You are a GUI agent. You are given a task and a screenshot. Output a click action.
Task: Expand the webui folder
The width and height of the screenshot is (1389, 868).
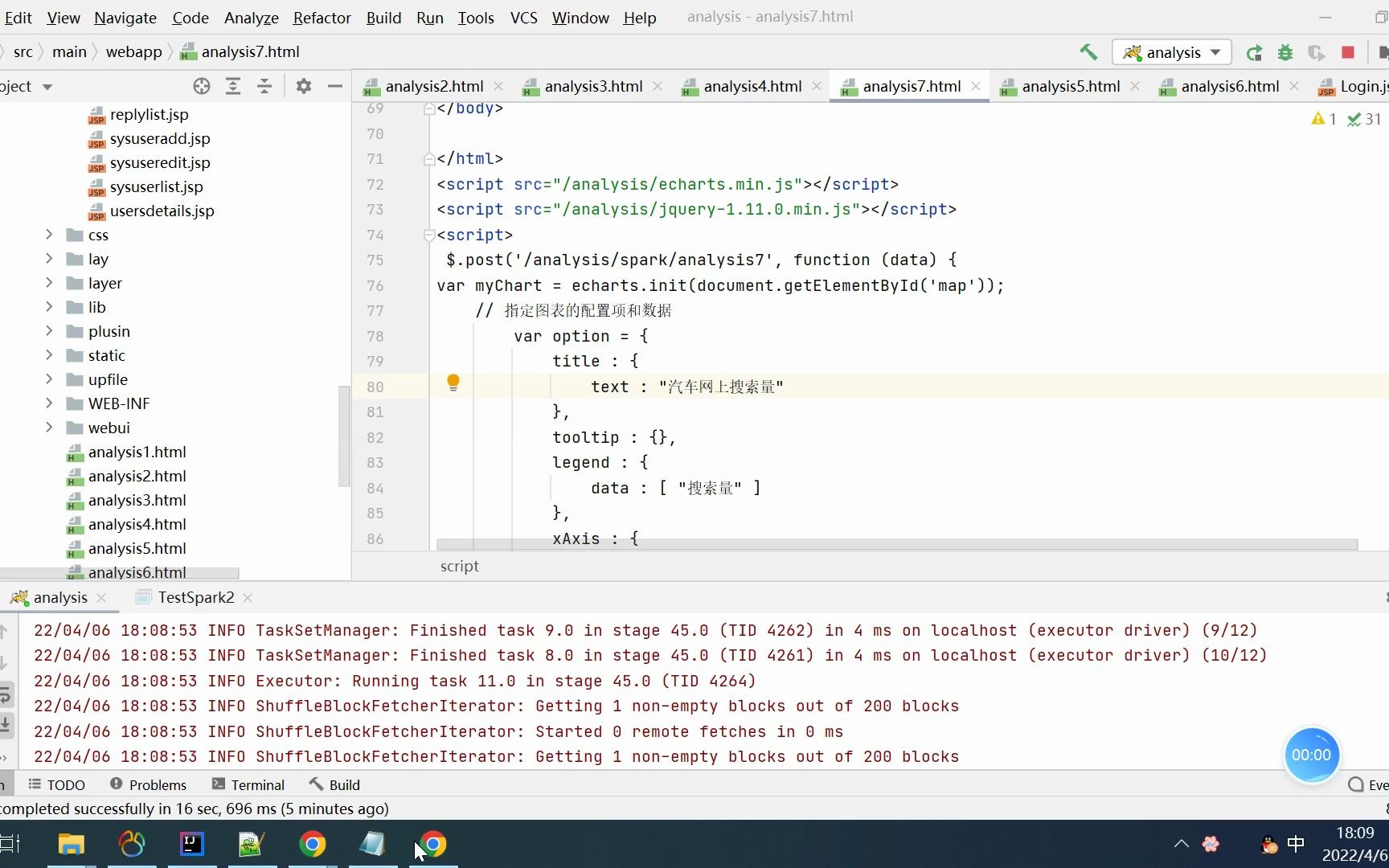pos(49,428)
